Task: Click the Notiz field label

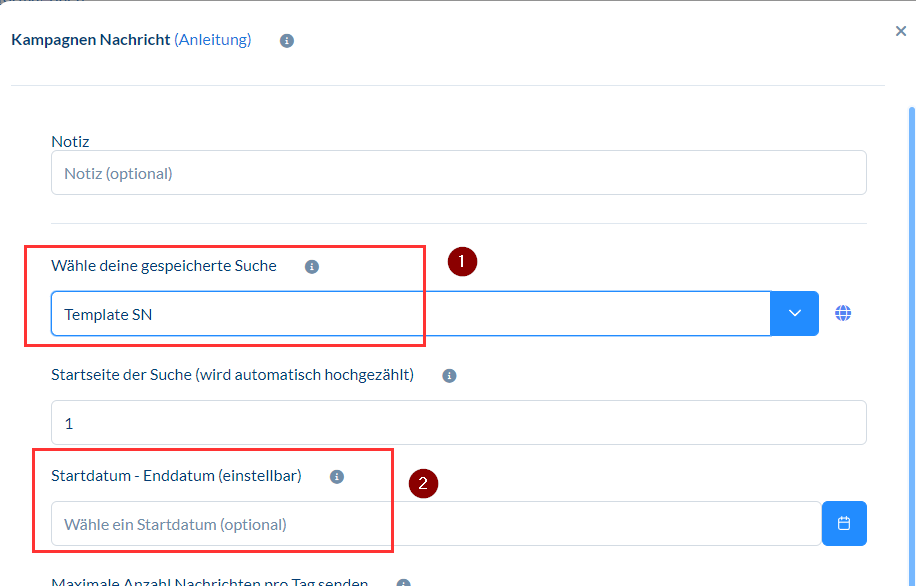Action: (70, 142)
